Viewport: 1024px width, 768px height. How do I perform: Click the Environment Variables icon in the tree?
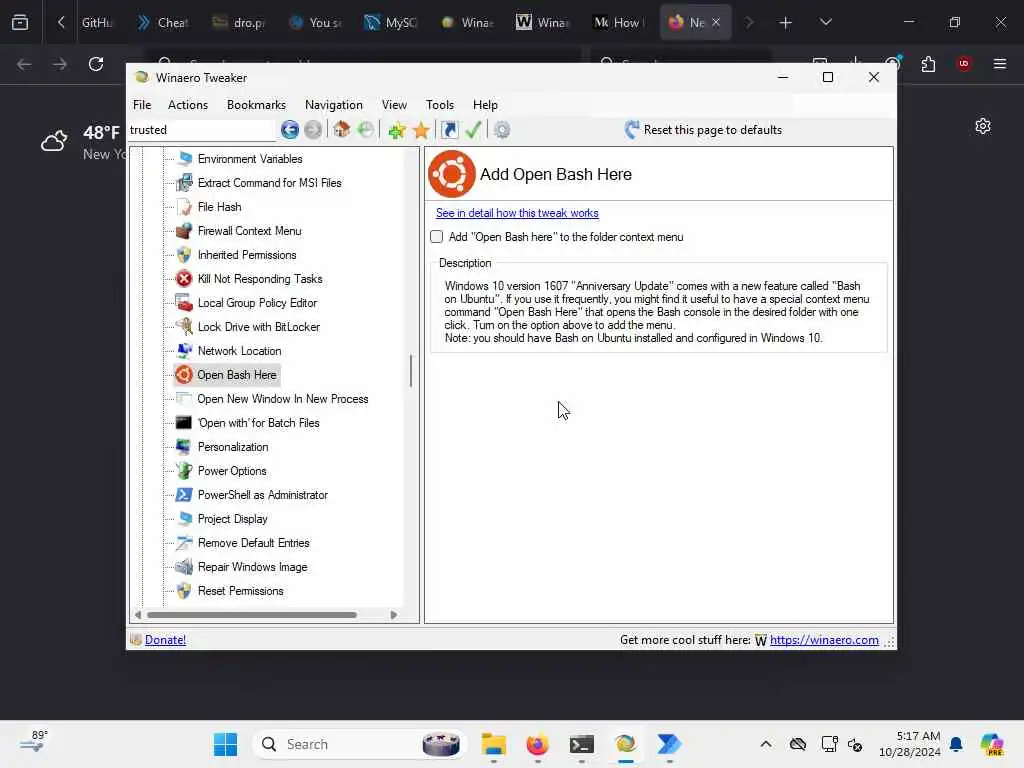coord(185,159)
